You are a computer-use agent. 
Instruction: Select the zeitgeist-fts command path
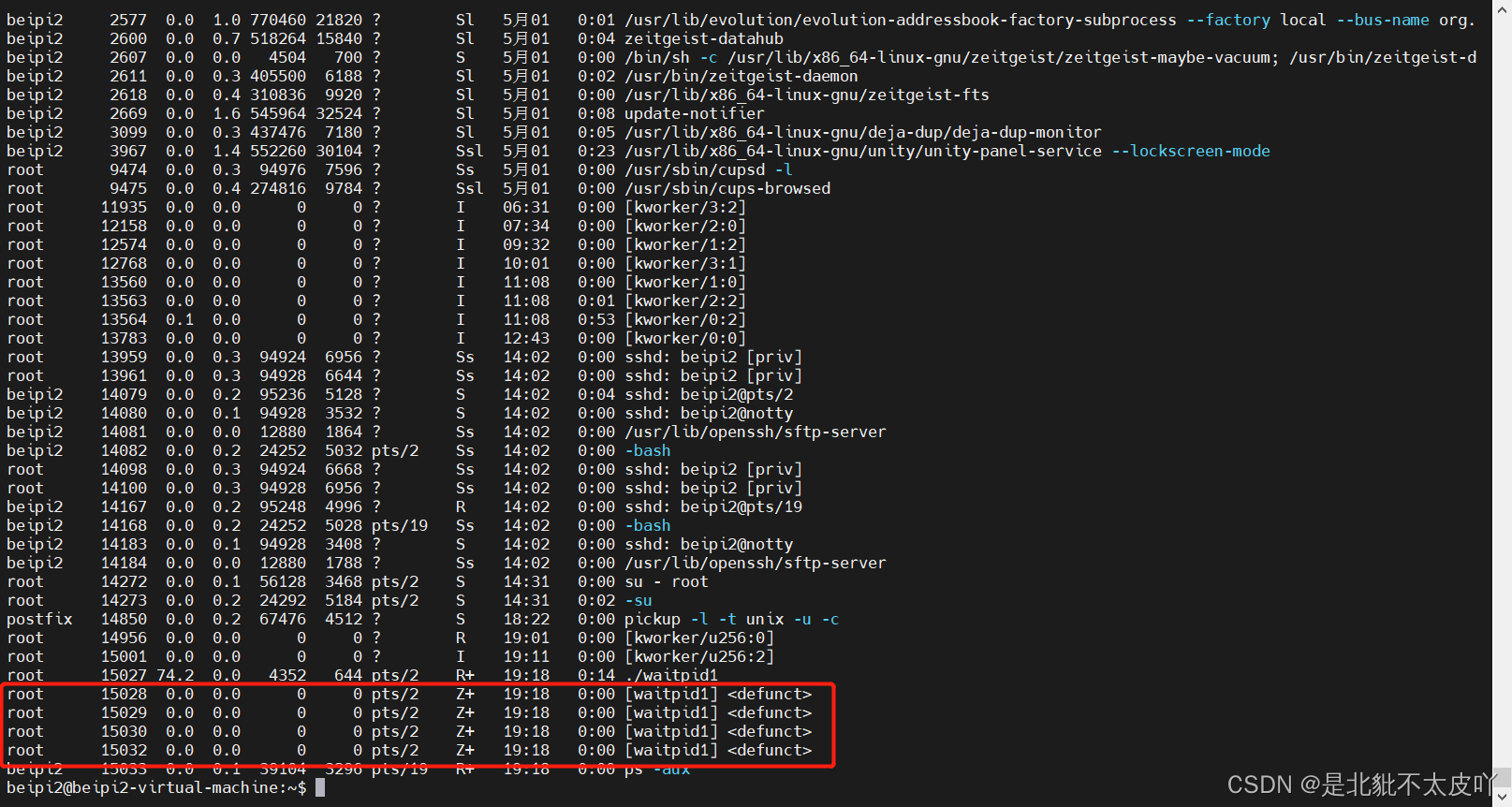(x=807, y=95)
